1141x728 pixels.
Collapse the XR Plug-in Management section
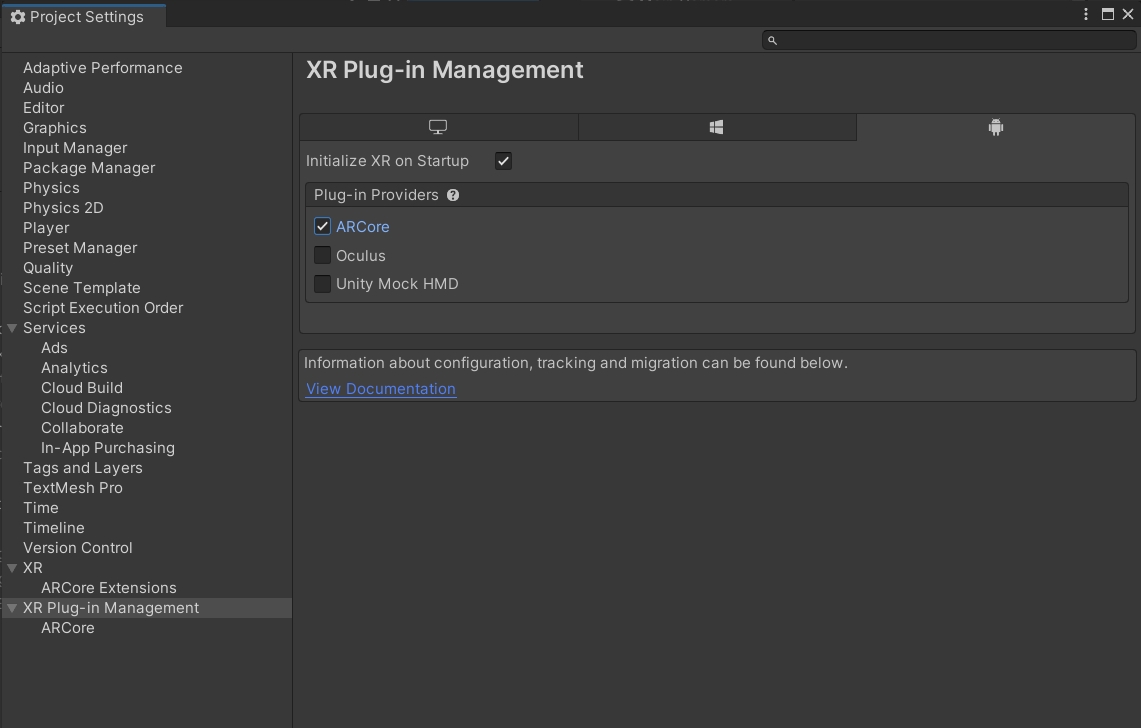coord(12,608)
